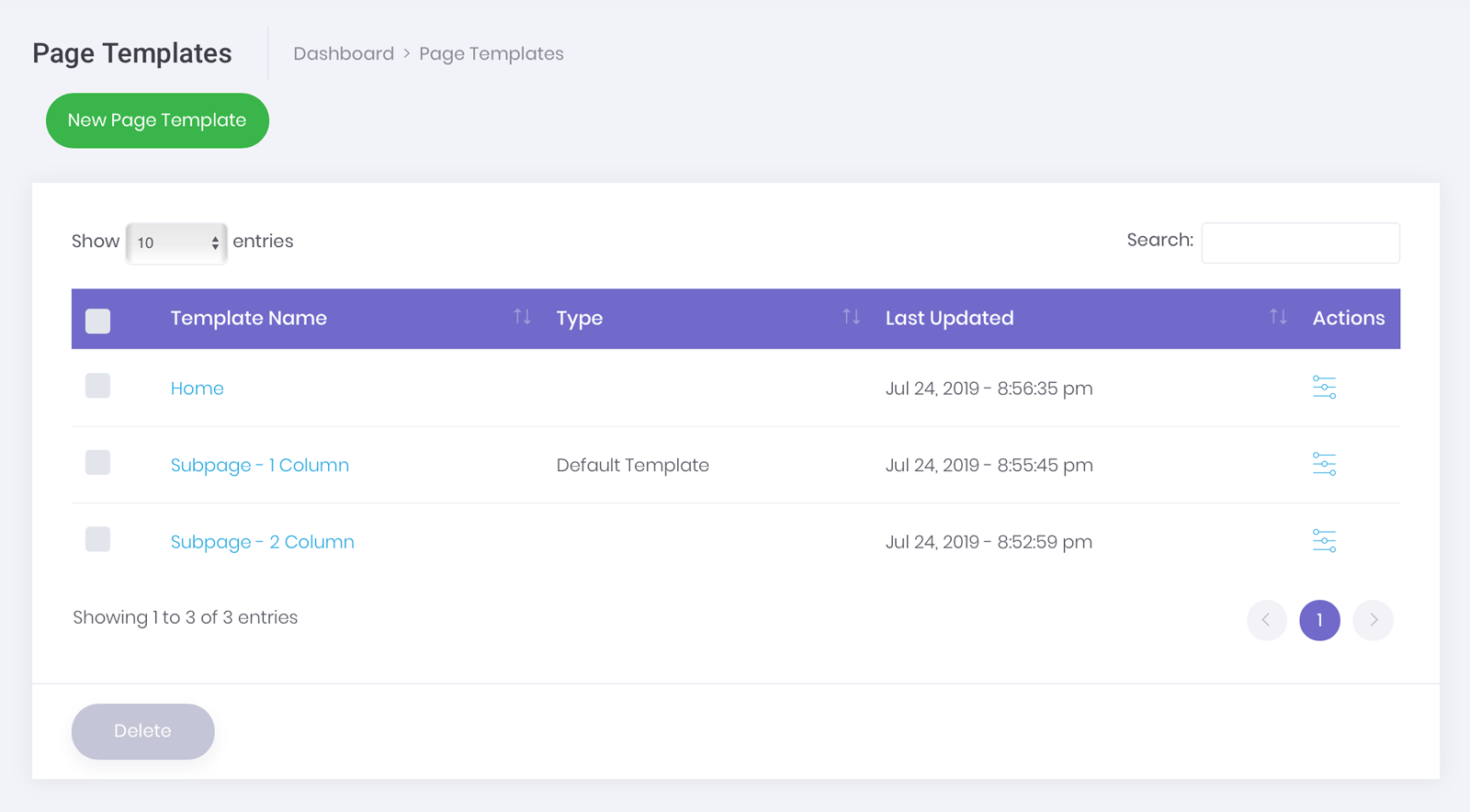1470x812 pixels.
Task: Sort by Type column arrows icon
Action: [x=852, y=317]
